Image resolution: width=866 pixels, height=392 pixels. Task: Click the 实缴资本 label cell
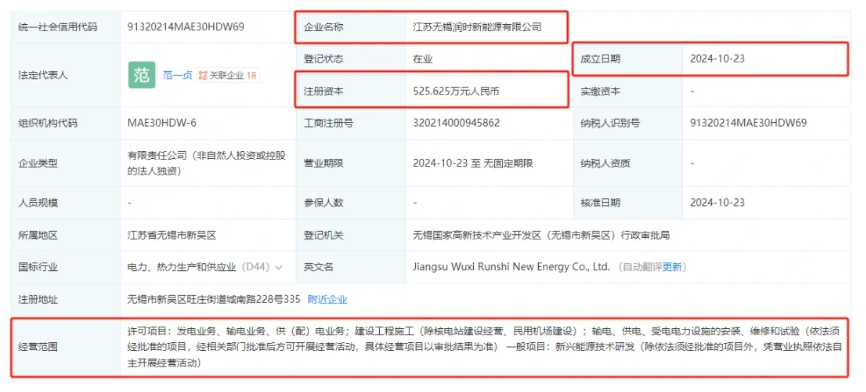[x=627, y=92]
